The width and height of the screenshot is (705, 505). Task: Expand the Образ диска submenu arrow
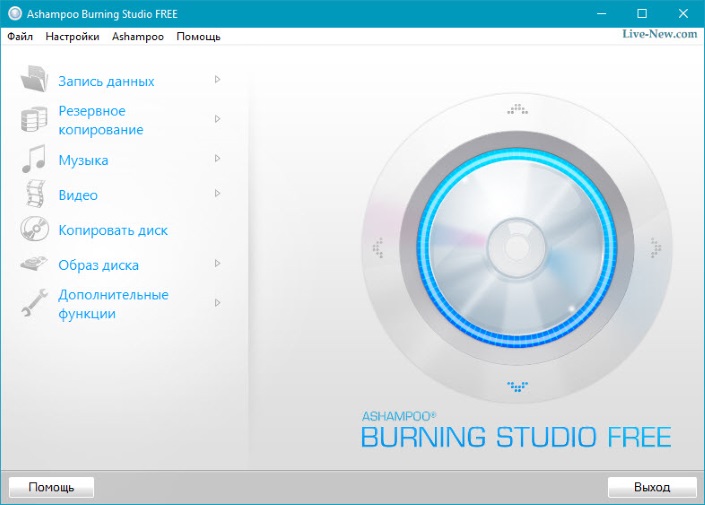pos(217,264)
